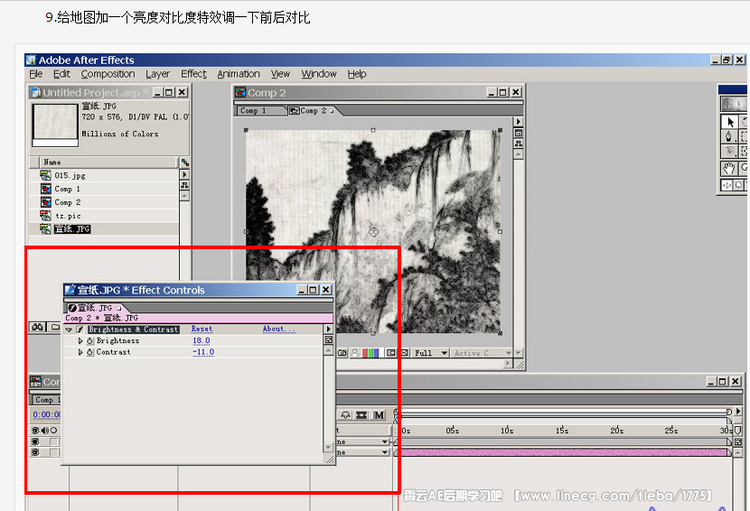Viewport: 750px width, 511px height.
Task: Click the comp flowchart icon in Comp window
Action: tap(518, 143)
